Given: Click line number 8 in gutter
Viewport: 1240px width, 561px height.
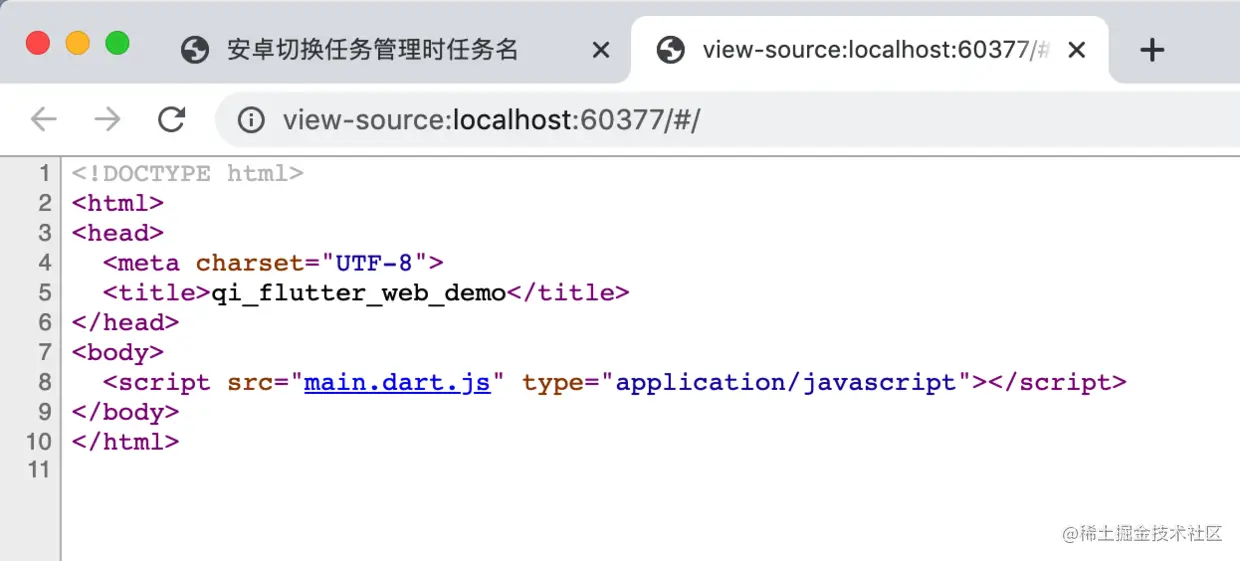Looking at the screenshot, I should pos(44,383).
